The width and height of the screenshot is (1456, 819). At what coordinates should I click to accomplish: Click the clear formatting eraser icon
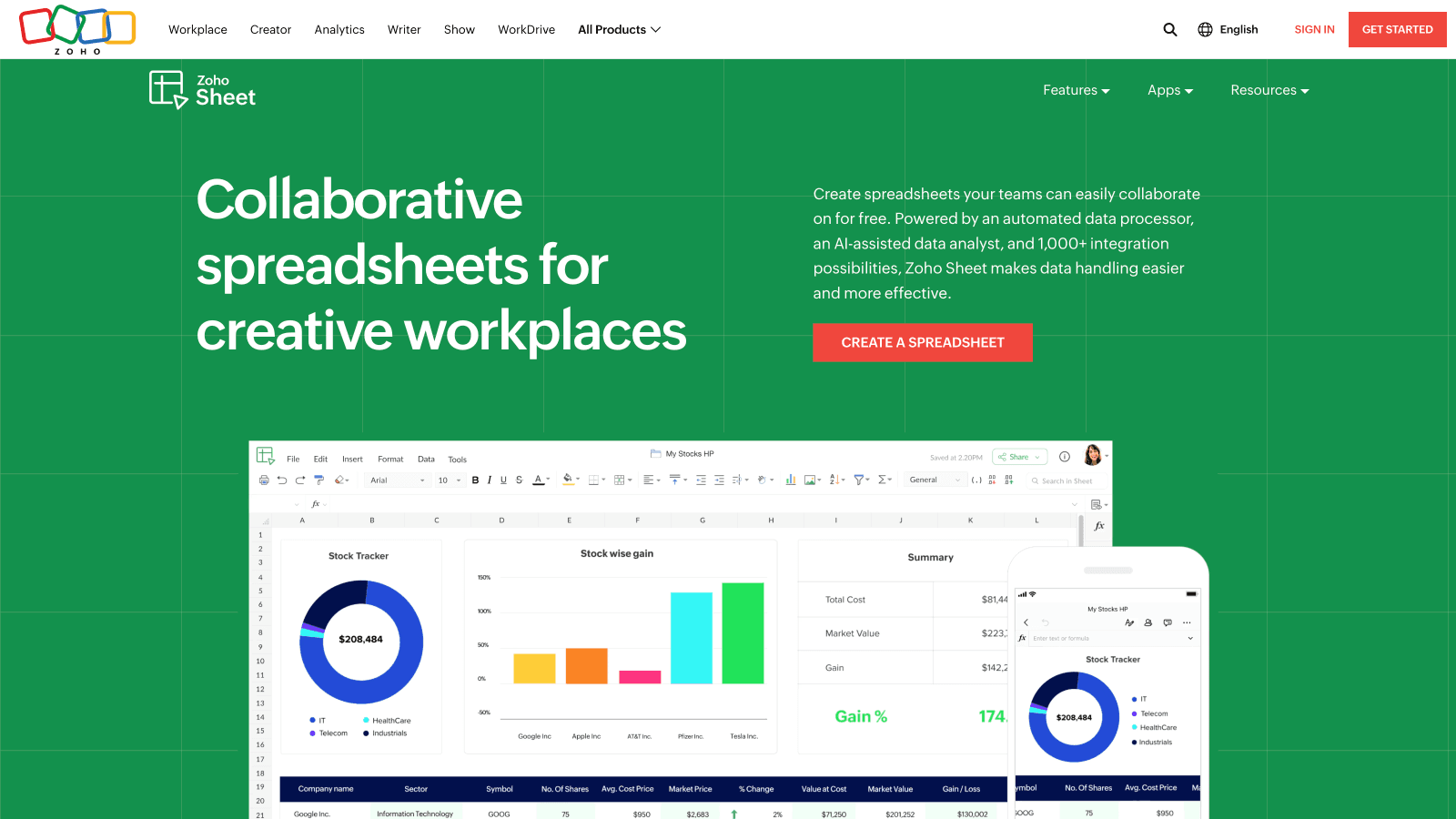339,480
